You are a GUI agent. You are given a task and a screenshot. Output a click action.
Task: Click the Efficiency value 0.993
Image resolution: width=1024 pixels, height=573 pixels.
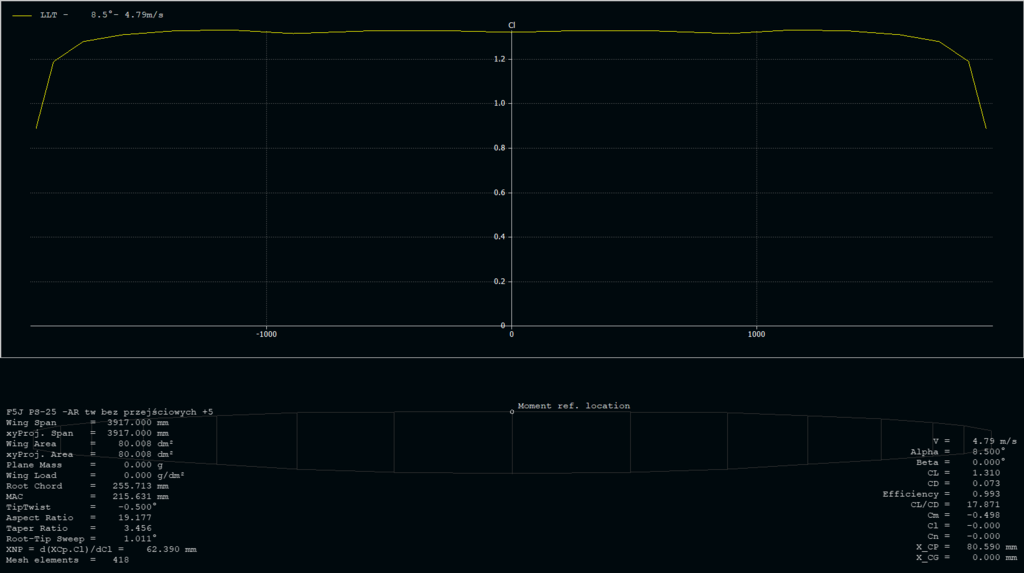pyautogui.click(x=986, y=494)
